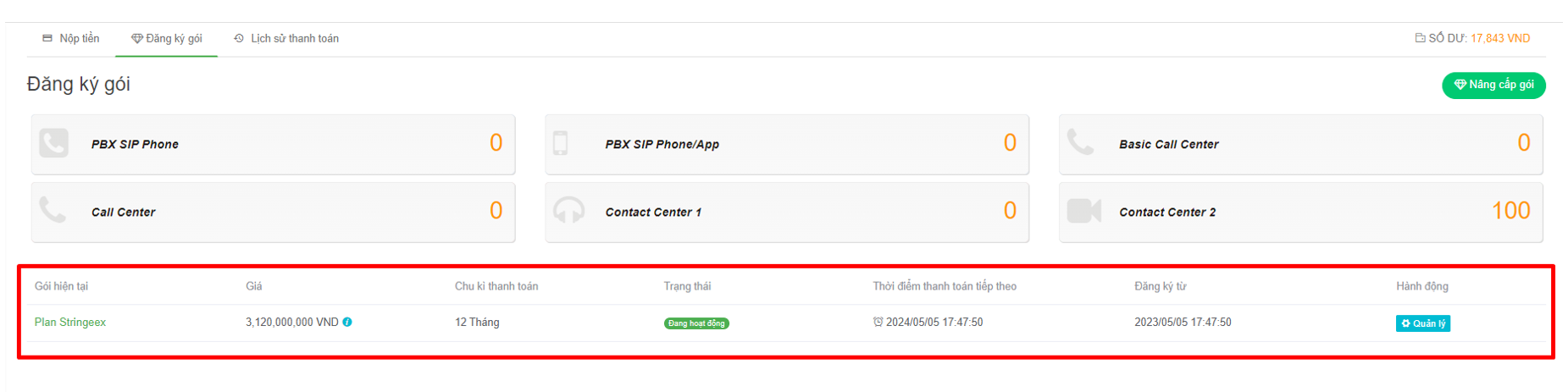Open the Lịch sử thanh toán tab
This screenshot has height=392, width=1568.
(x=286, y=39)
